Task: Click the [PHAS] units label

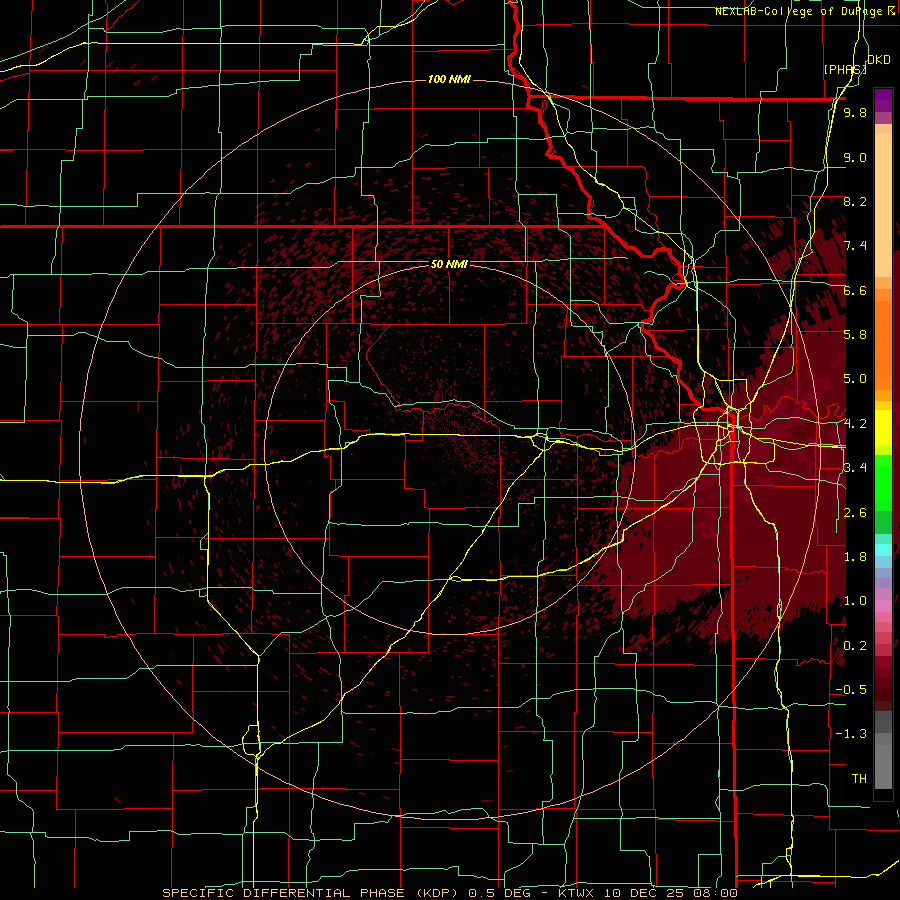Action: (x=845, y=69)
